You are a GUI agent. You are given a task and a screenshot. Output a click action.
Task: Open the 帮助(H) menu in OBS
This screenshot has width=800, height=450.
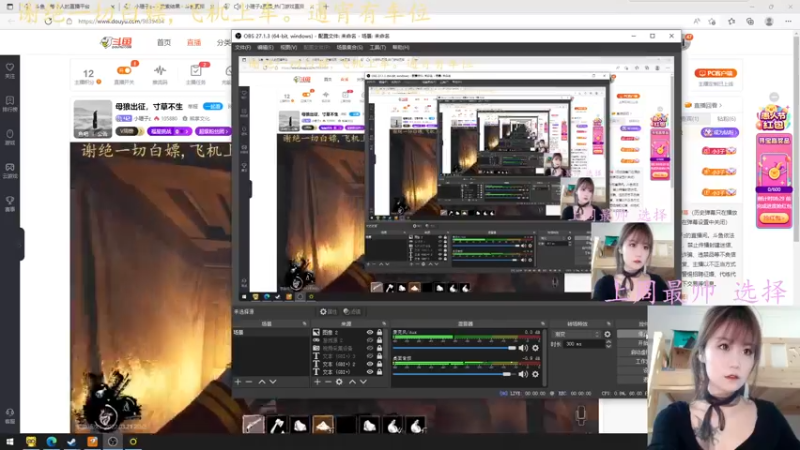tap(401, 47)
